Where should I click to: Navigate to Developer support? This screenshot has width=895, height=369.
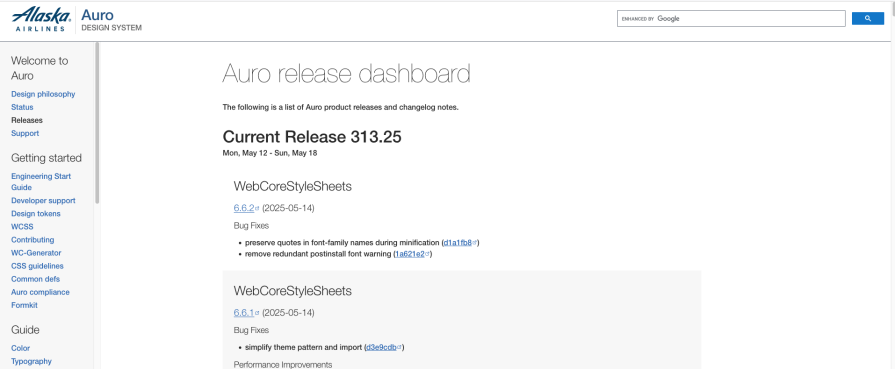[43, 200]
